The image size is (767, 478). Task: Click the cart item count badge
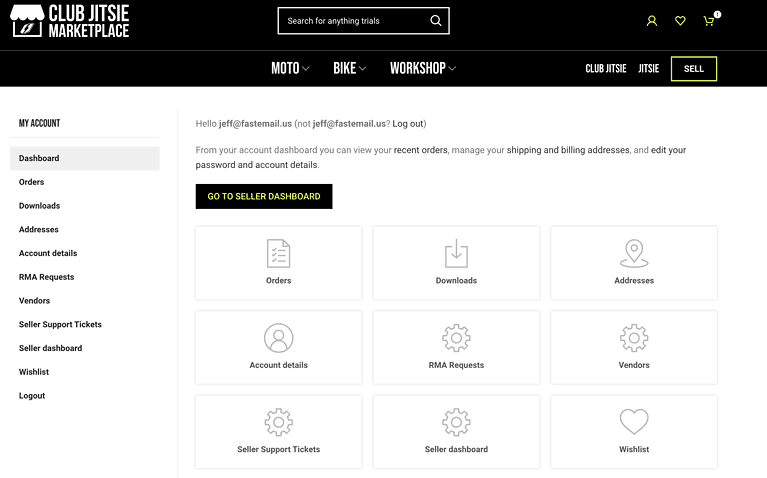click(717, 15)
